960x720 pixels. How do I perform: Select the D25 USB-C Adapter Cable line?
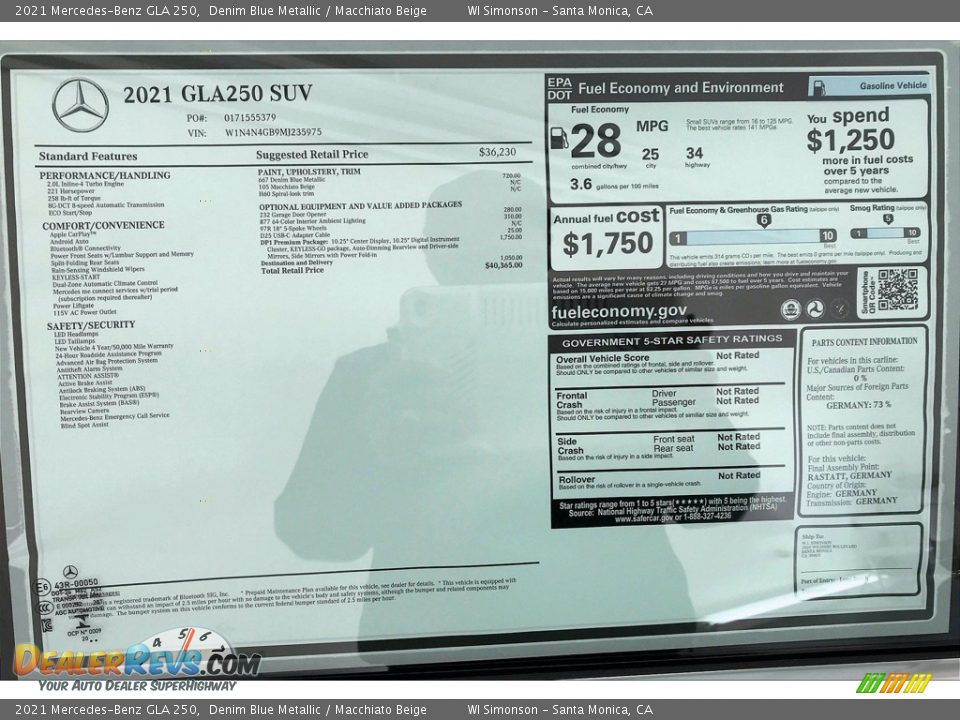pyautogui.click(x=295, y=234)
